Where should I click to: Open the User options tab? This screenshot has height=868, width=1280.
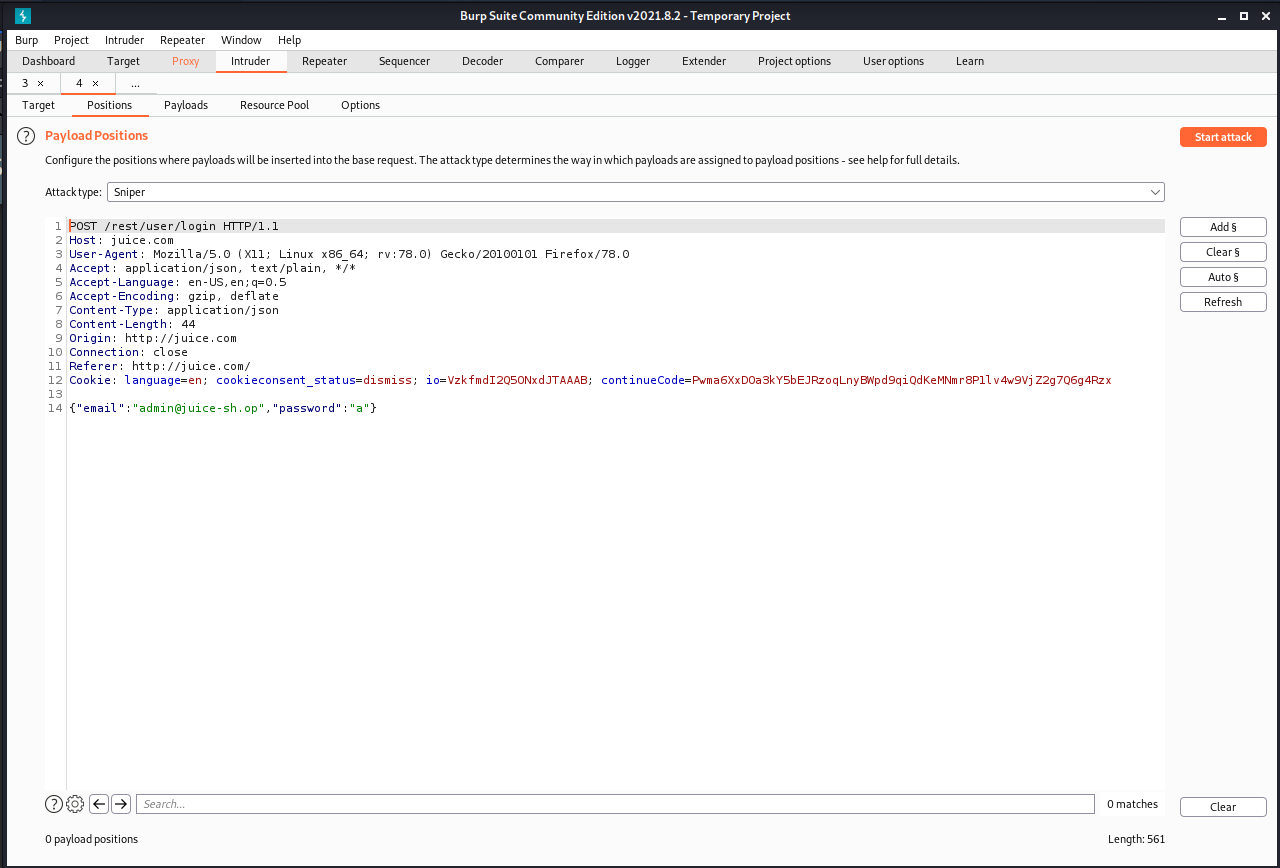tap(893, 61)
